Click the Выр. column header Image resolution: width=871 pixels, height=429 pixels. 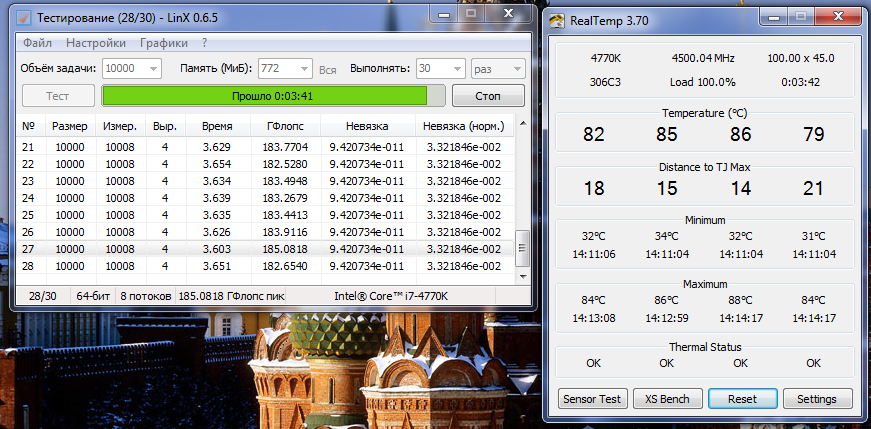click(165, 126)
